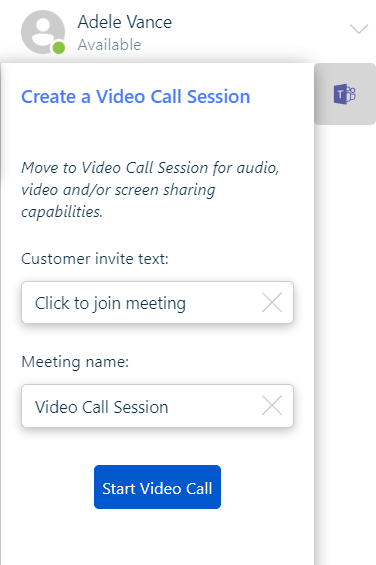Click the 'Meeting name:' label
The height and width of the screenshot is (565, 376).
point(75,362)
